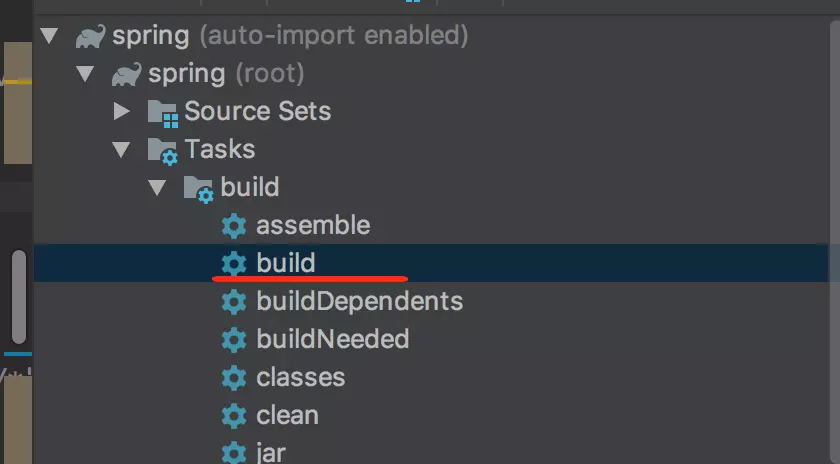Screen dimensions: 840x464
Task: Click the buildDependents gear icon
Action: 234,302
